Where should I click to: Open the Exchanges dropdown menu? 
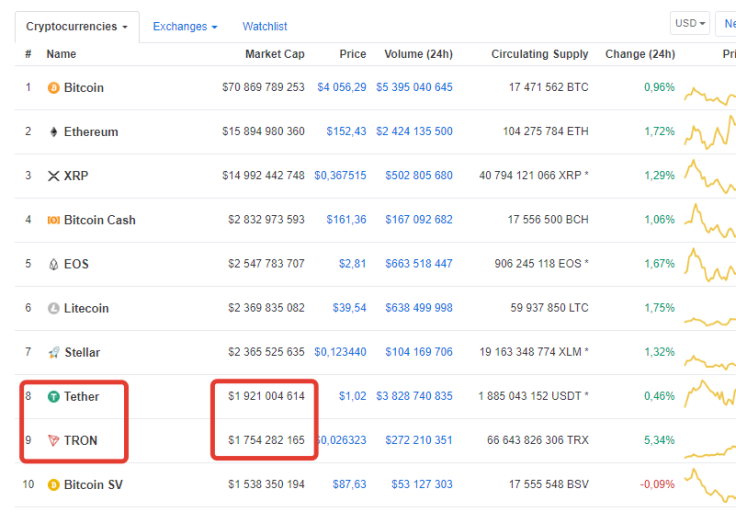tap(185, 27)
